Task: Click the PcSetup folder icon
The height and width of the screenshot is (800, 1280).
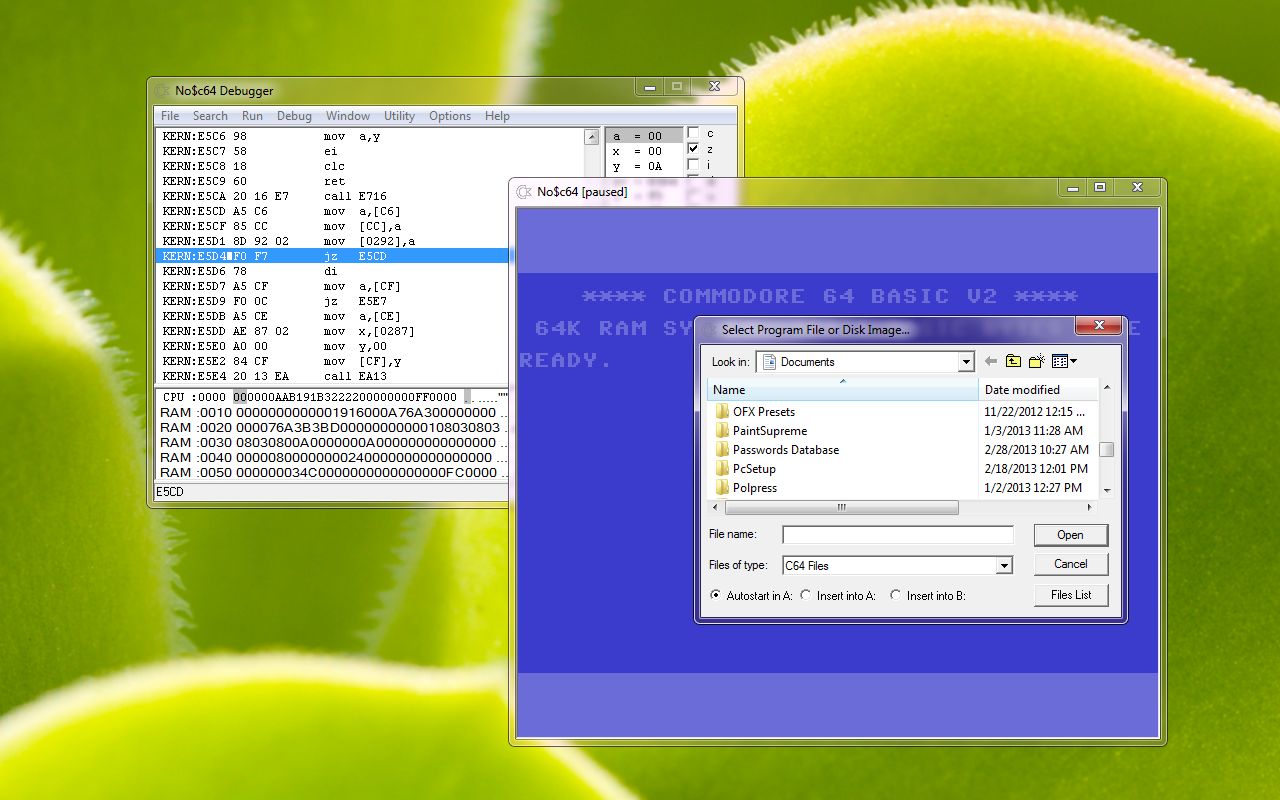Action: coord(722,468)
